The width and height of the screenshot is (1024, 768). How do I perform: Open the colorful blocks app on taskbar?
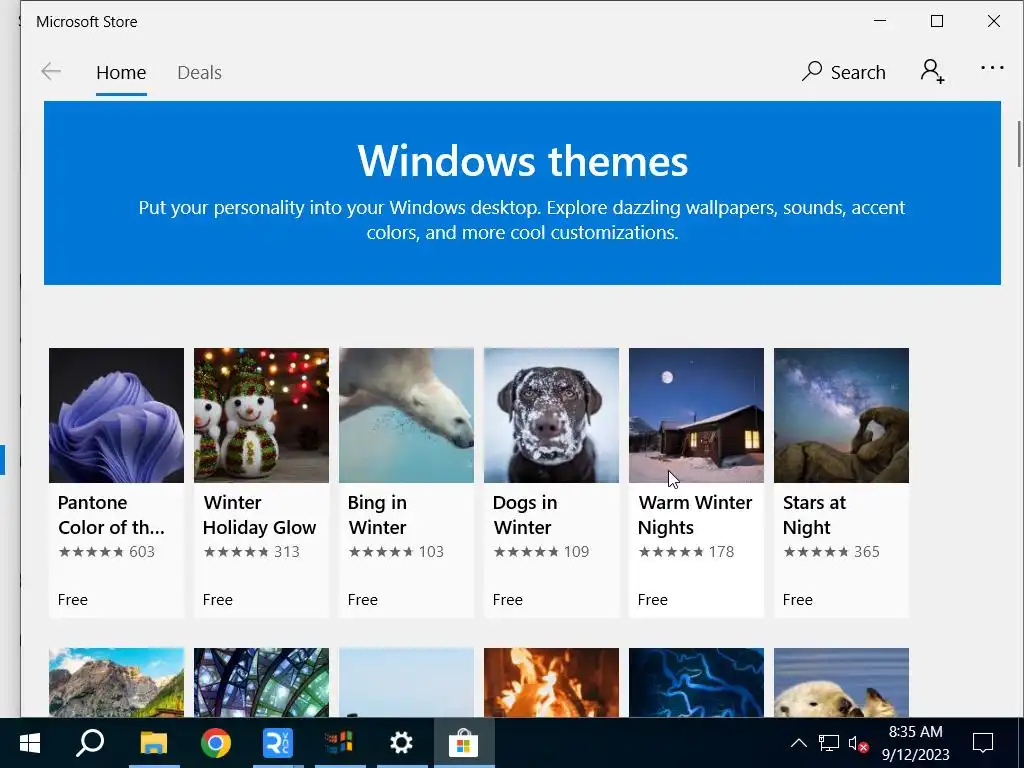point(340,743)
